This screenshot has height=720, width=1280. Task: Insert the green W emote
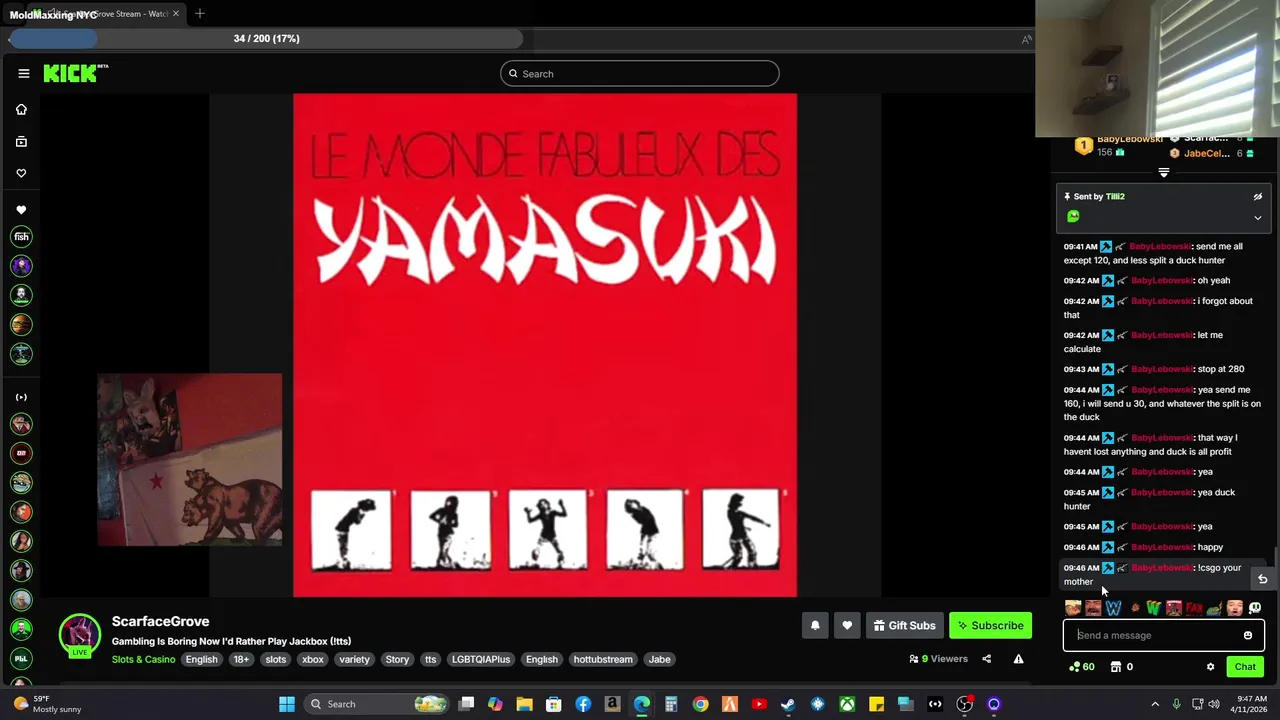click(1153, 608)
